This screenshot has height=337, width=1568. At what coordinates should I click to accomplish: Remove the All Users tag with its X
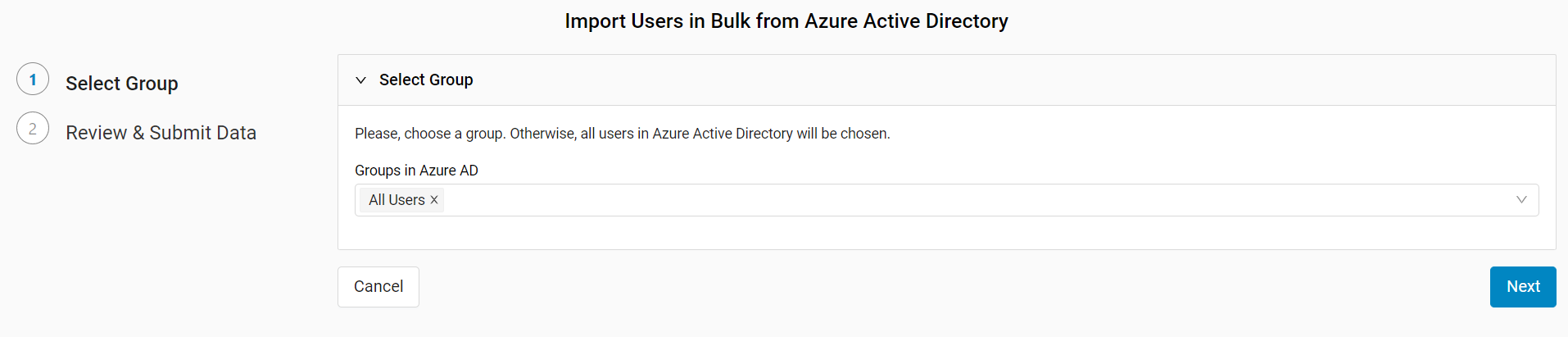434,200
